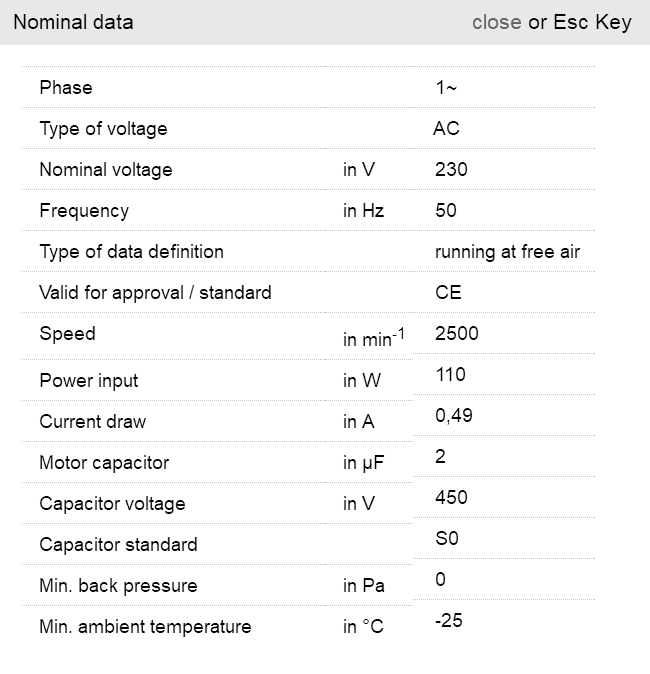Click the in µF unit cell
The width and height of the screenshot is (650, 674).
click(364, 463)
